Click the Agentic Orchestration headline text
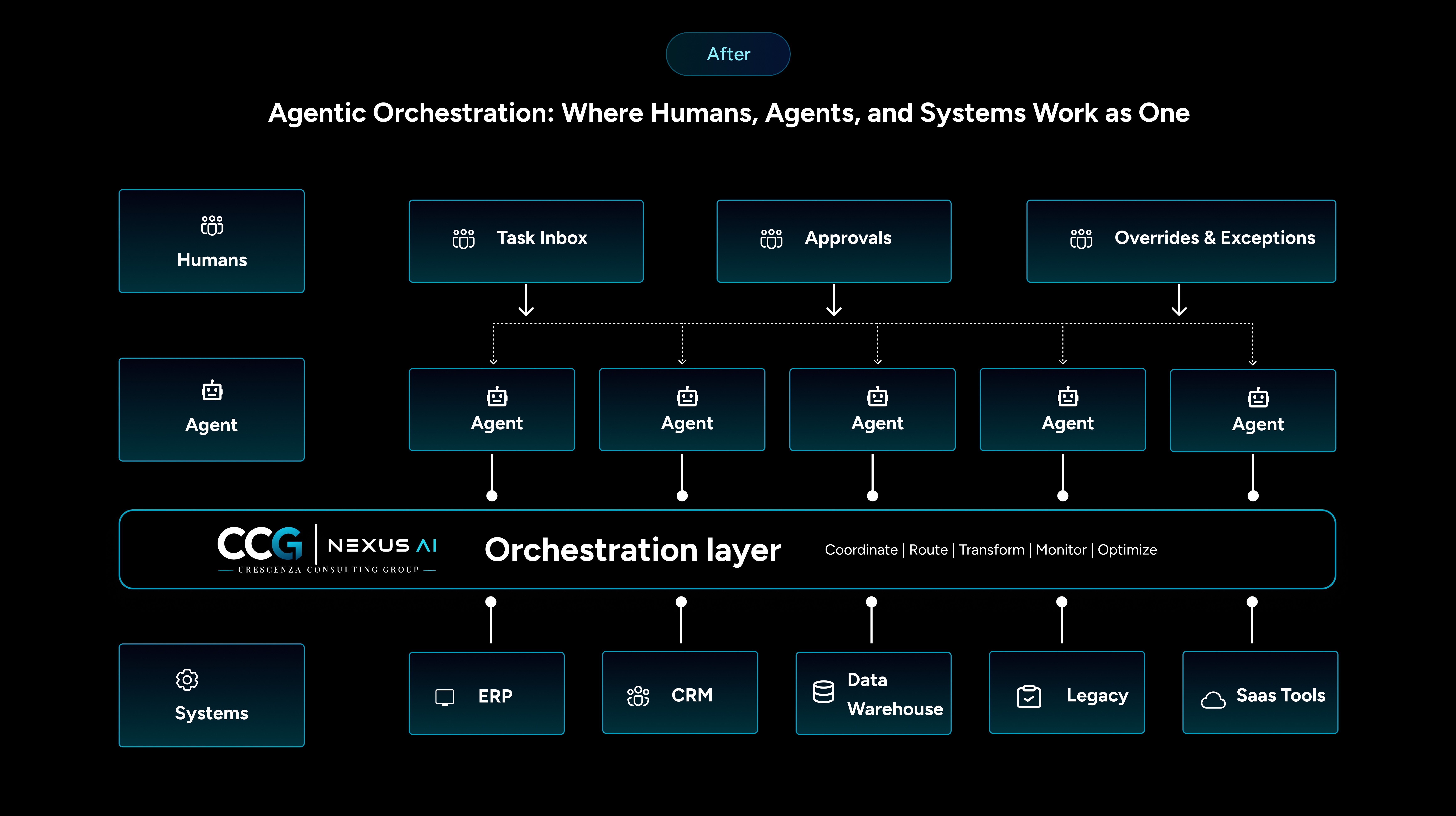 (729, 113)
